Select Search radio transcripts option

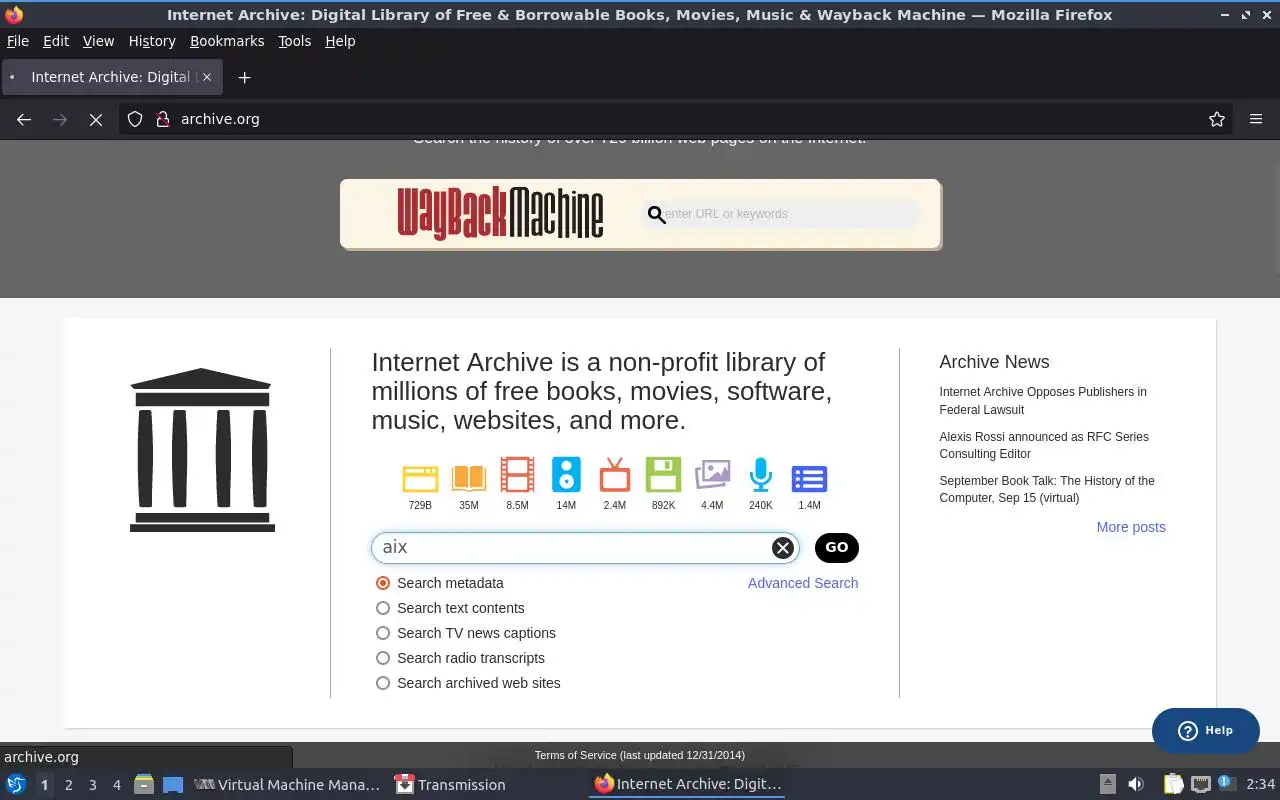(x=383, y=658)
